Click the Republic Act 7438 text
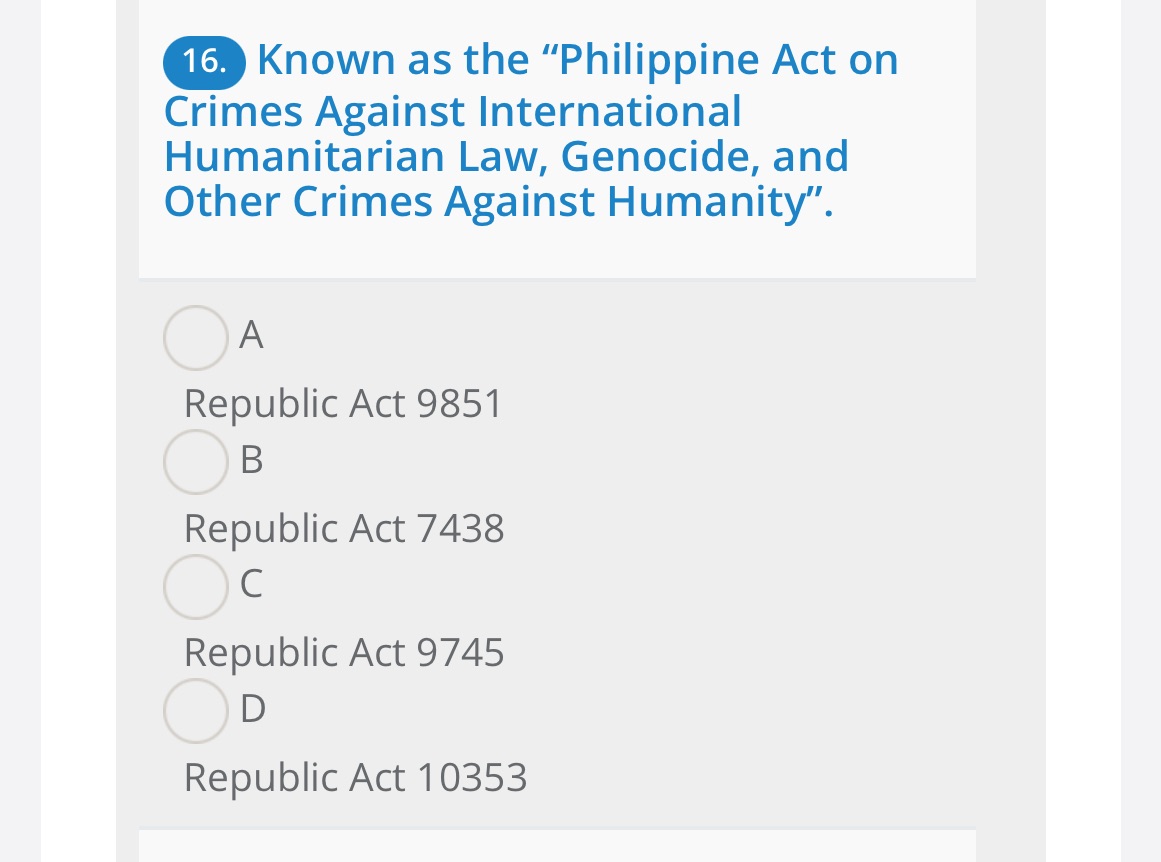Viewport: 1161px width, 862px height. [343, 529]
